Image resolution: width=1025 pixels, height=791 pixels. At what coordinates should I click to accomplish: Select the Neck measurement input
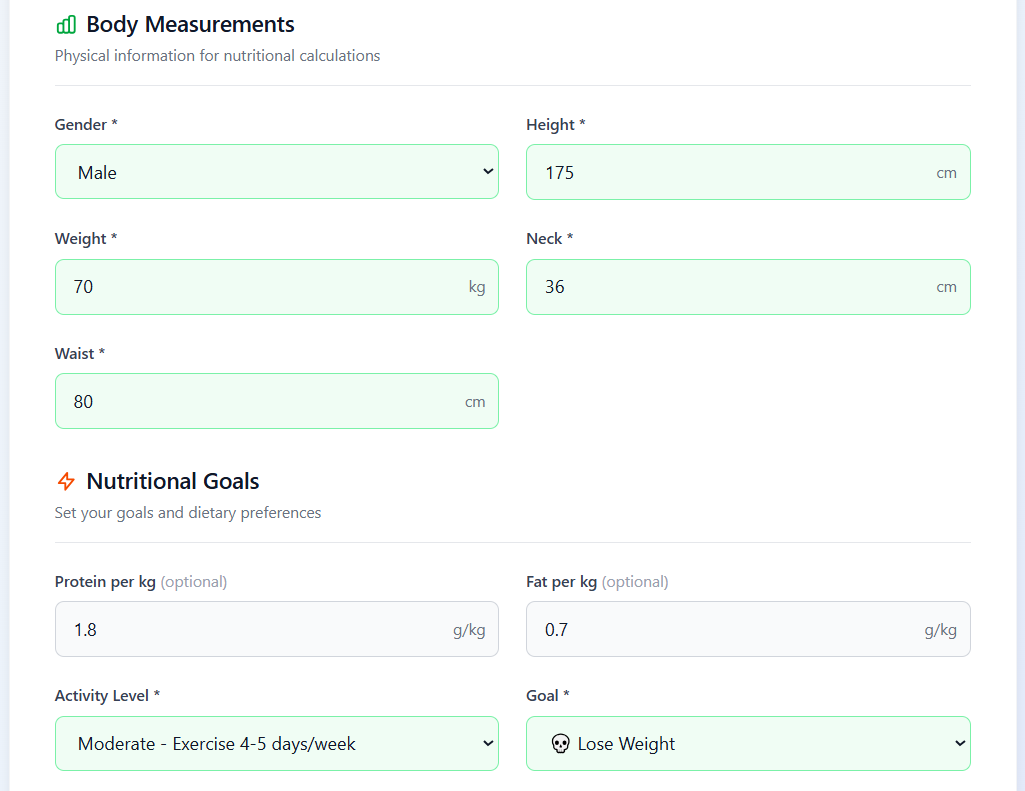(x=730, y=287)
